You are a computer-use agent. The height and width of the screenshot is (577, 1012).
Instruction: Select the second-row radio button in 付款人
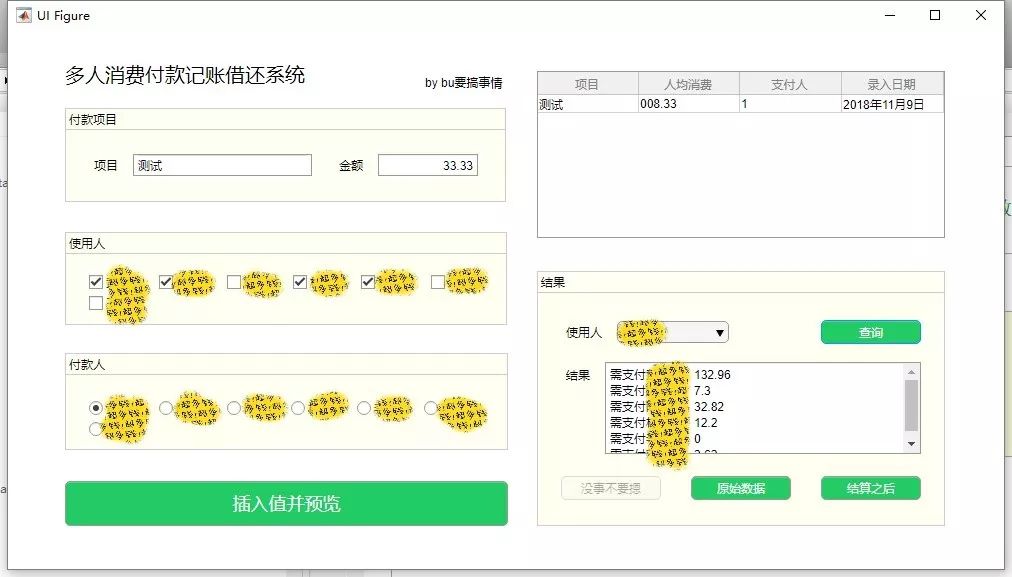point(95,428)
